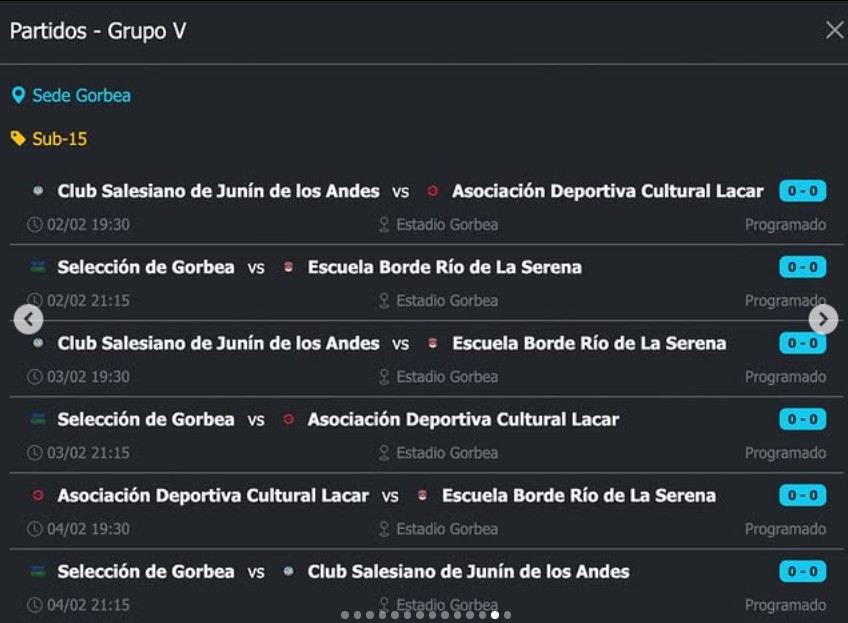Open the 0-0 score of the 04/02 19:30 match

click(x=802, y=495)
